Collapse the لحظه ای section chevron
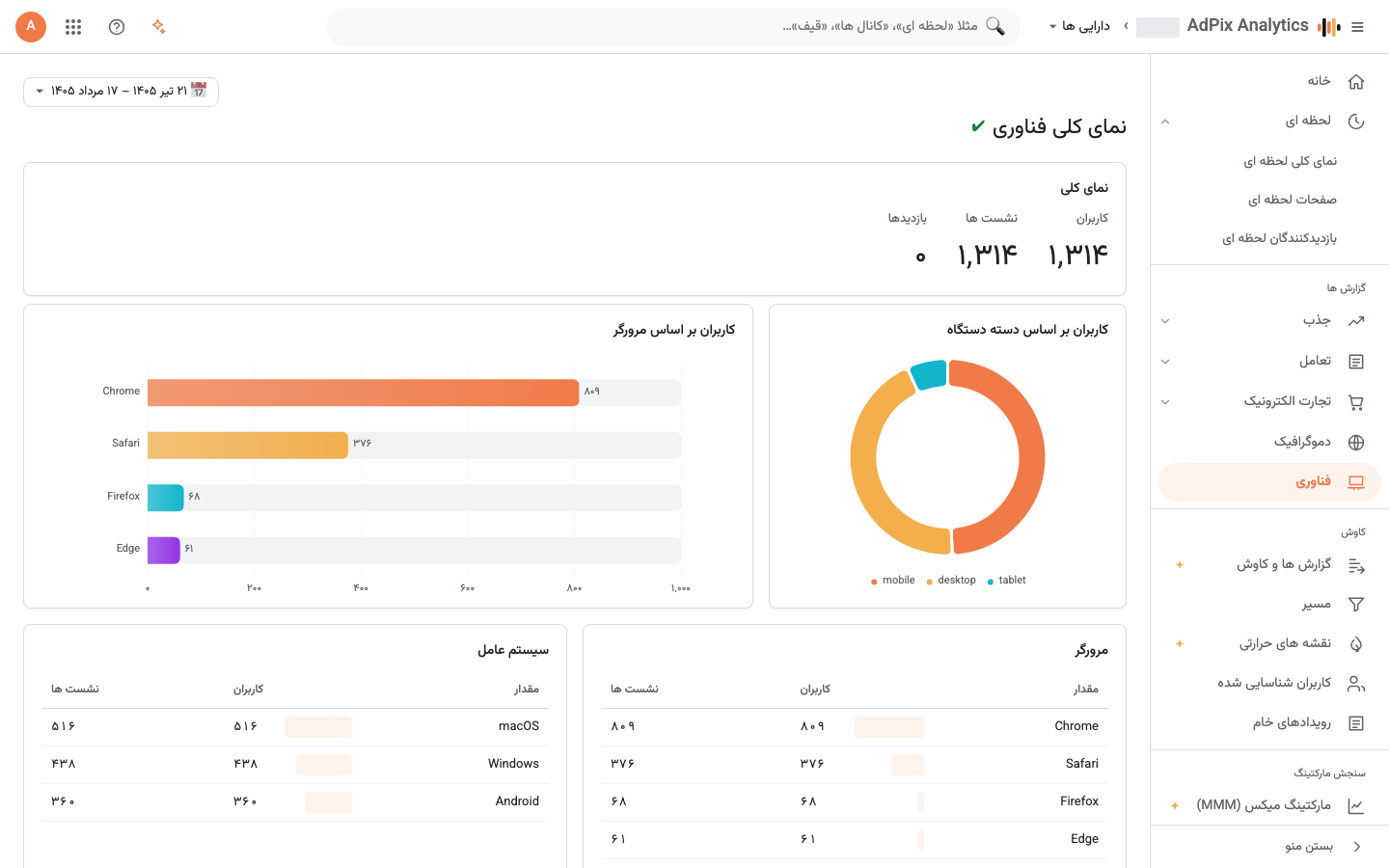Viewport: 1389px width, 868px height. pyautogui.click(x=1165, y=122)
